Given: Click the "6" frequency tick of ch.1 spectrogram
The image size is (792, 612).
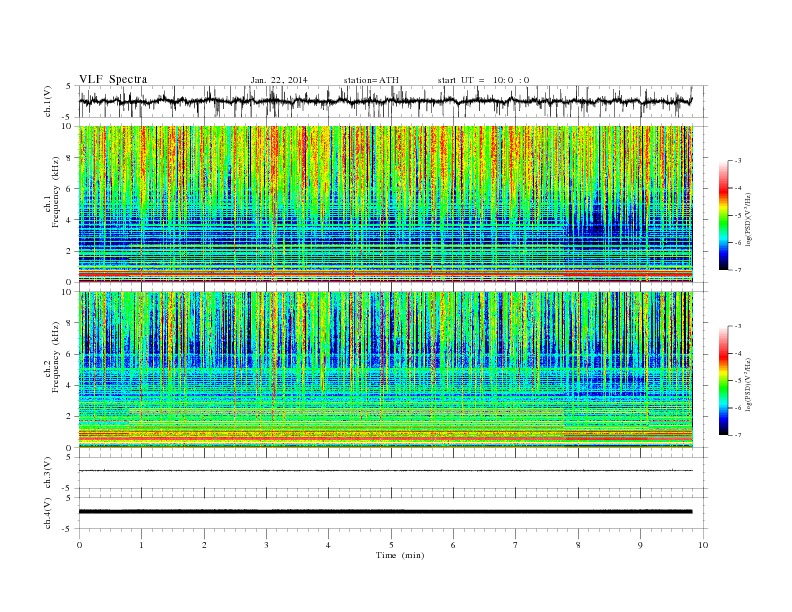Looking at the screenshot, I should pos(70,188).
